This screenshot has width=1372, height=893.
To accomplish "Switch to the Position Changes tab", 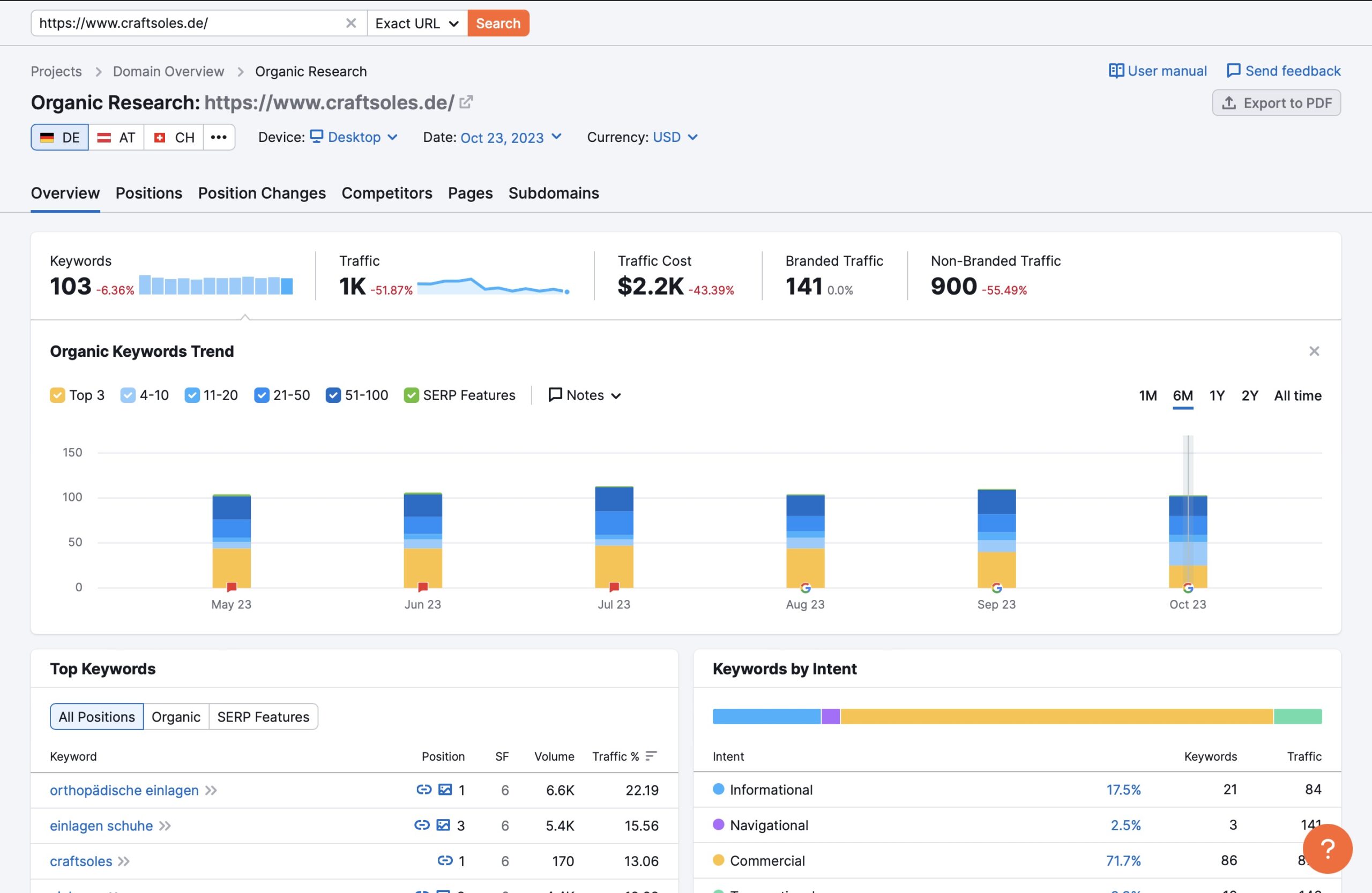I will (x=262, y=193).
